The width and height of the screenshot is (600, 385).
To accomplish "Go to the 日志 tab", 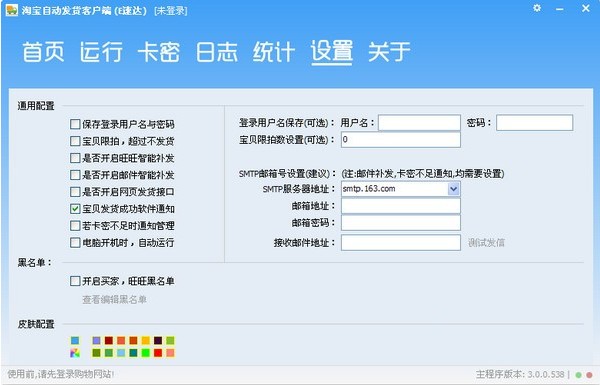I will [x=217, y=52].
